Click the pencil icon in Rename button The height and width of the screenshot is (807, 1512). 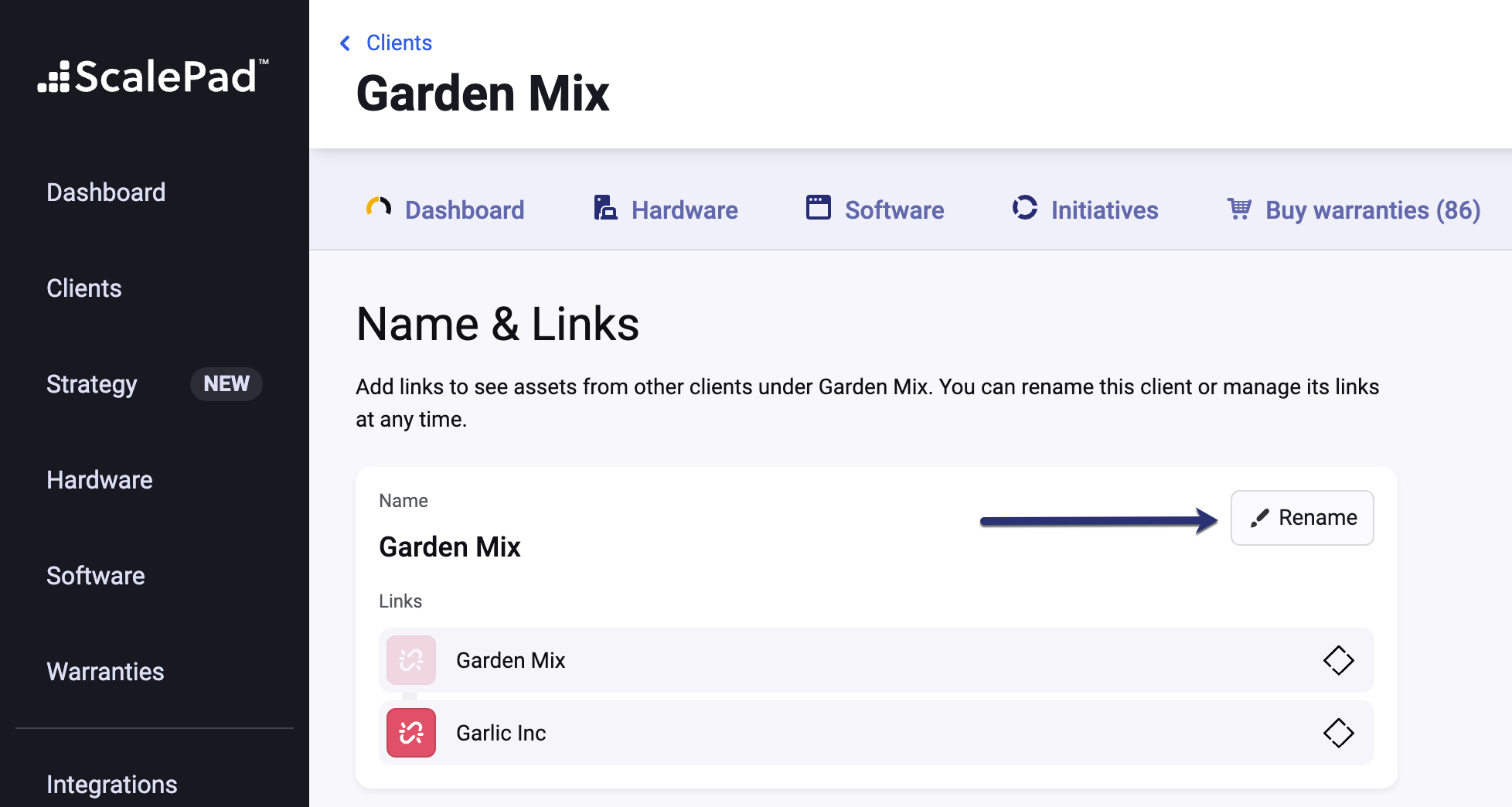[x=1260, y=518]
